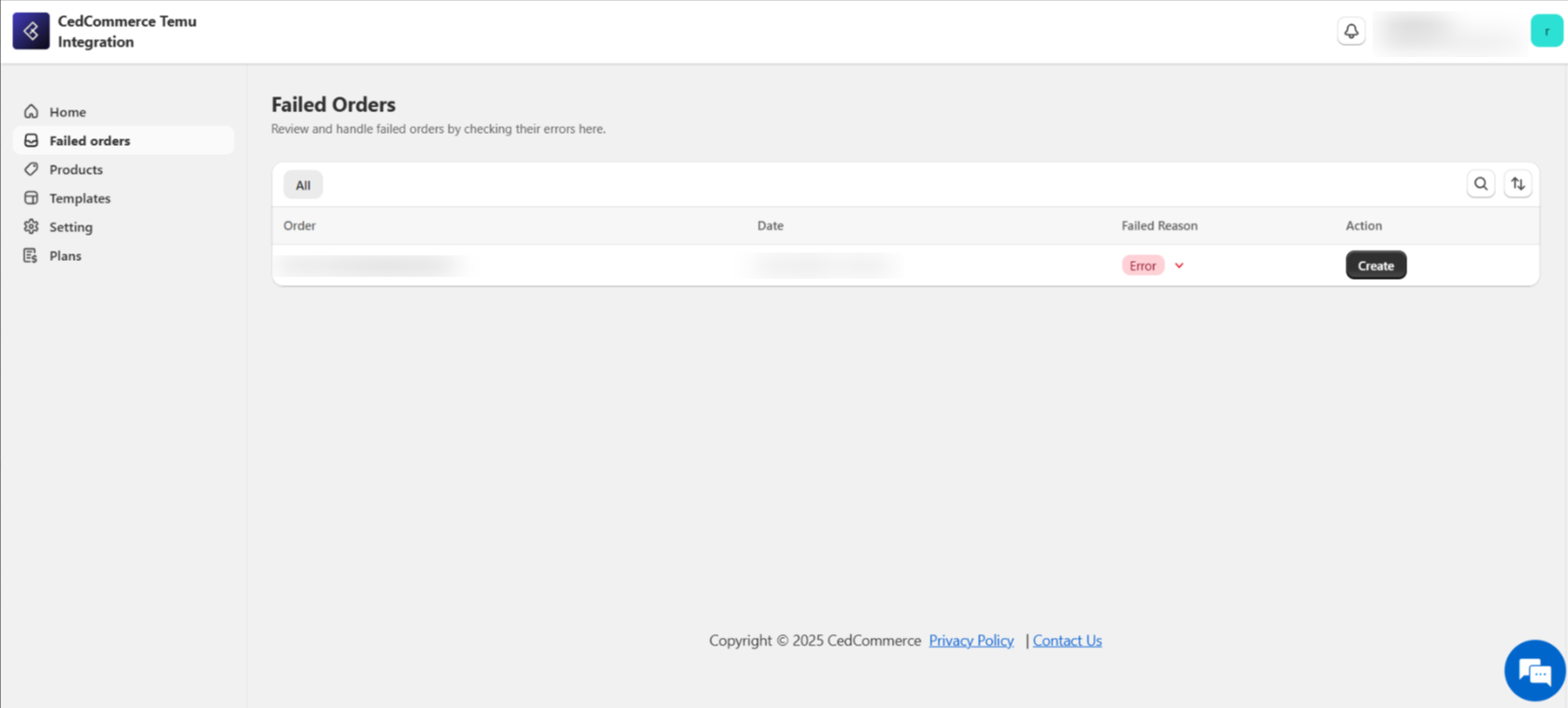Image resolution: width=1568 pixels, height=708 pixels.
Task: Click the Home house icon
Action: coord(31,111)
